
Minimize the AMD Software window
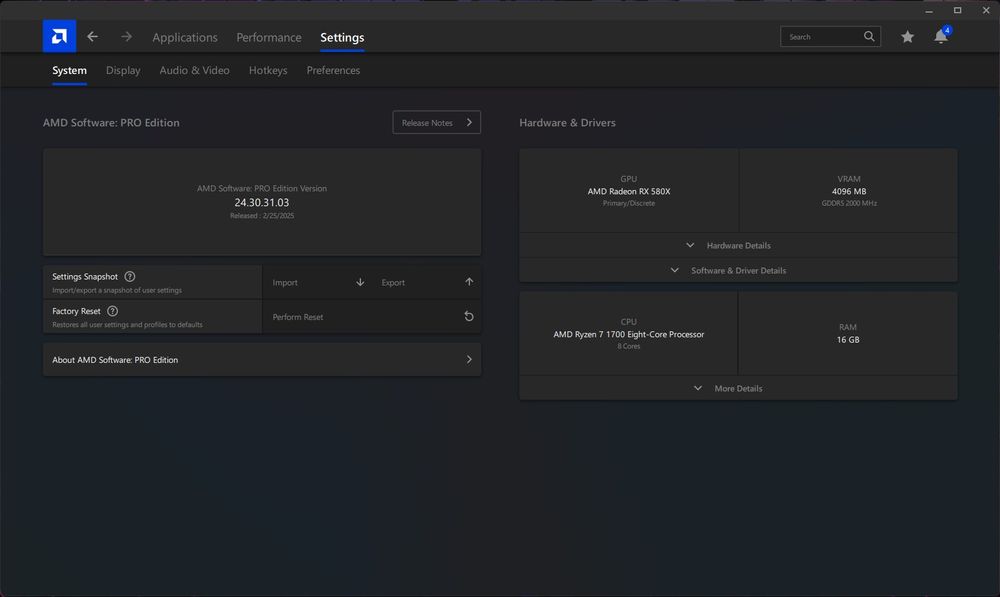click(929, 10)
